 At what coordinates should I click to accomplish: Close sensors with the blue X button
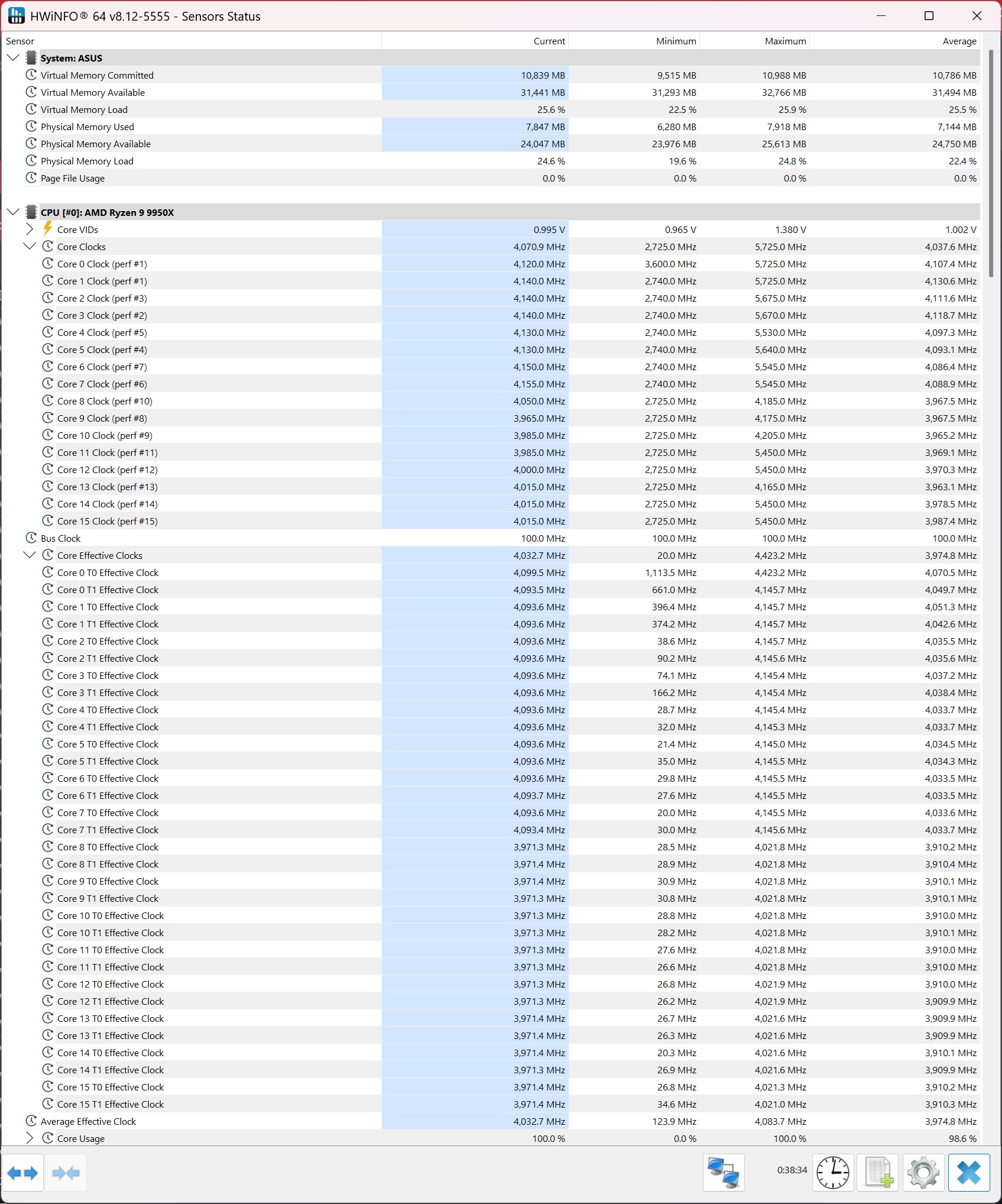(969, 1173)
